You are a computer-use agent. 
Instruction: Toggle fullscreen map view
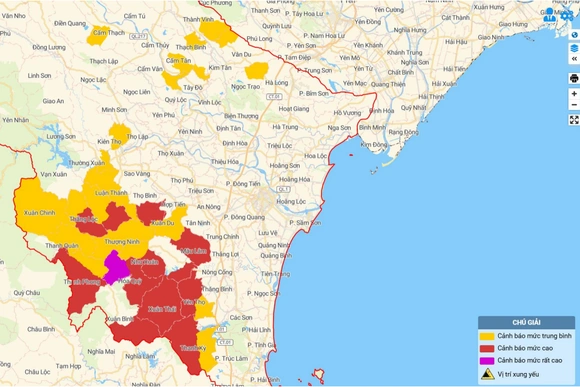pyautogui.click(x=574, y=120)
